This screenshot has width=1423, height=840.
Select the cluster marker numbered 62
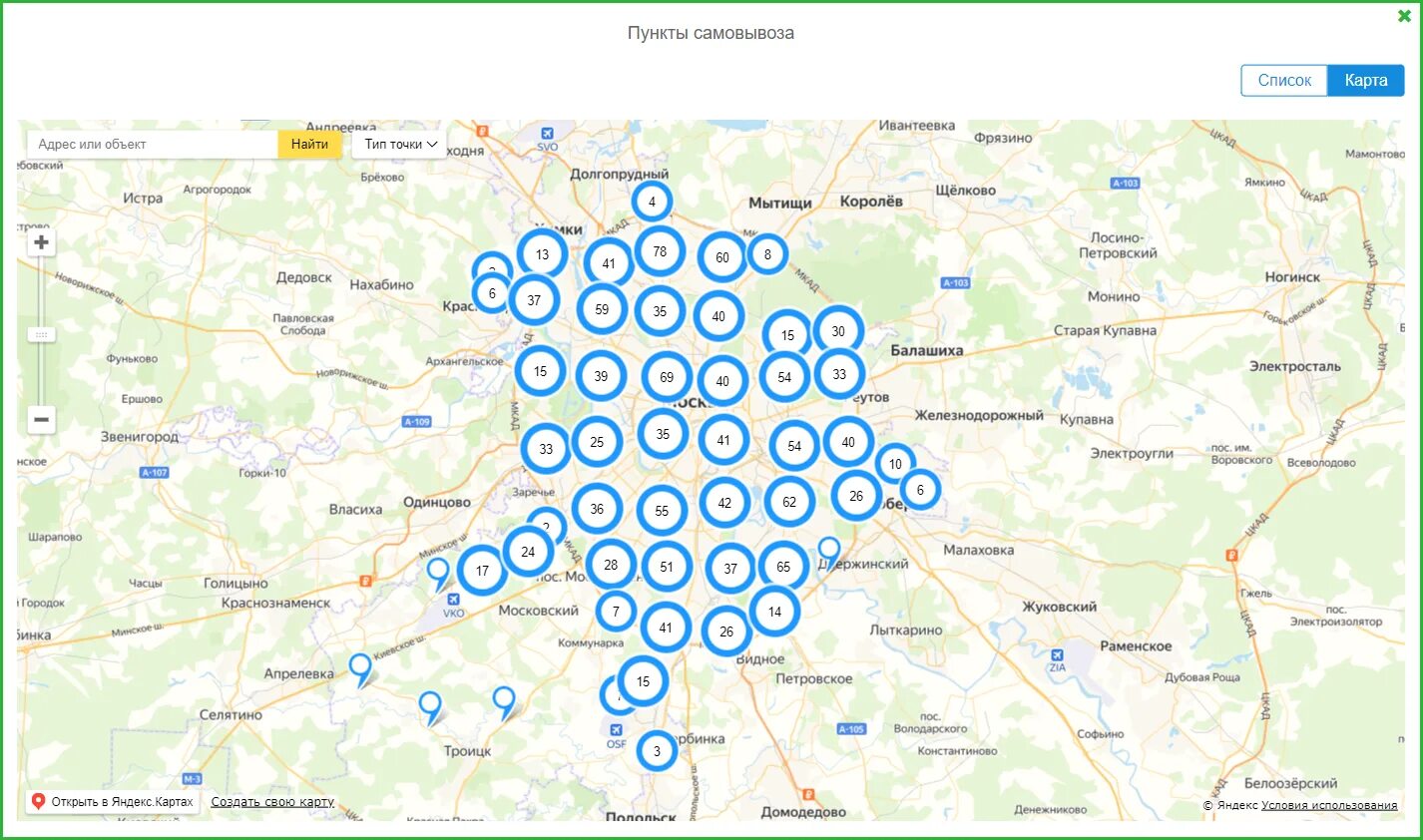[789, 502]
